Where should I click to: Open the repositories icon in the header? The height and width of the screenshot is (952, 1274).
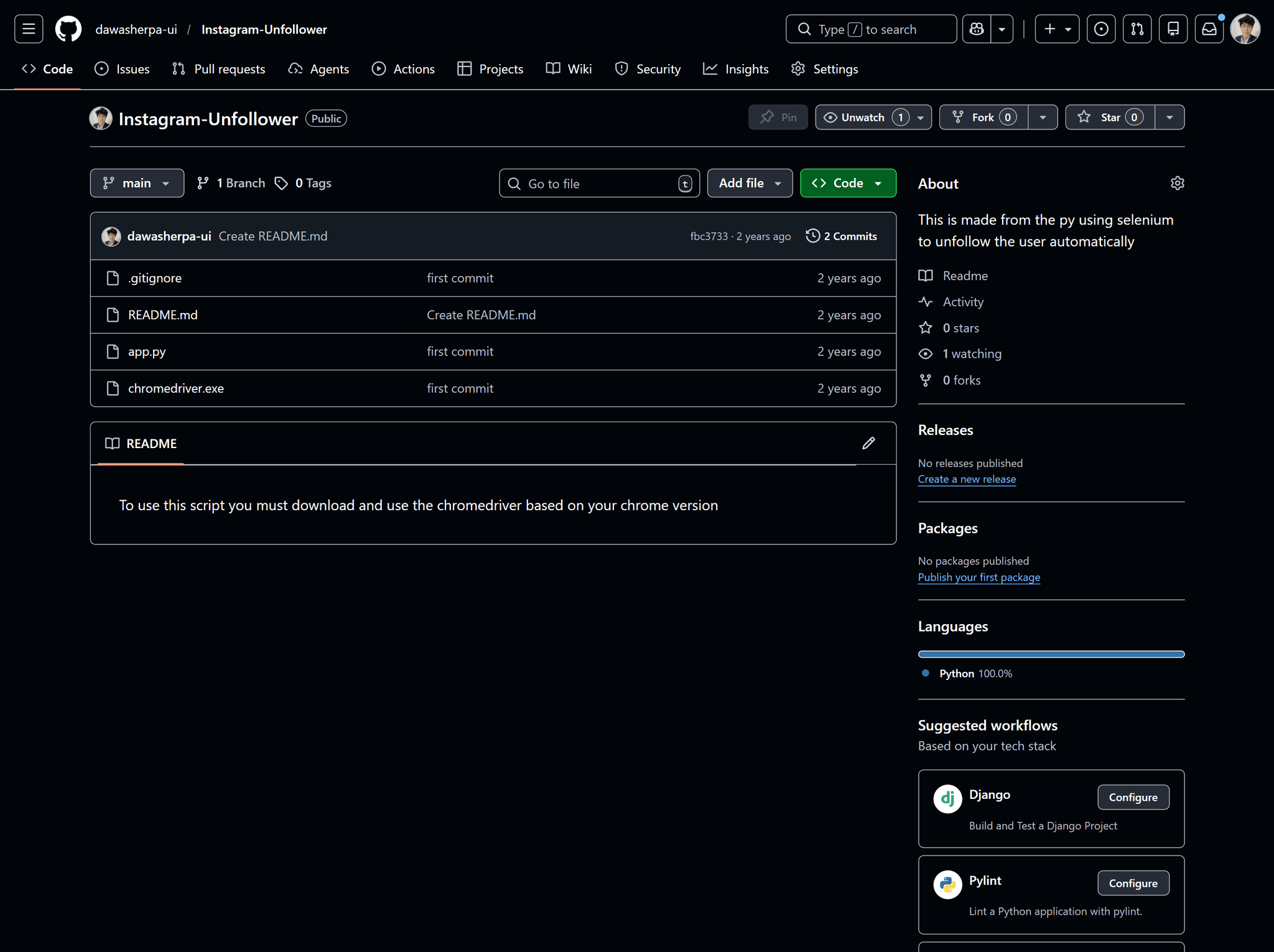pyautogui.click(x=1173, y=29)
